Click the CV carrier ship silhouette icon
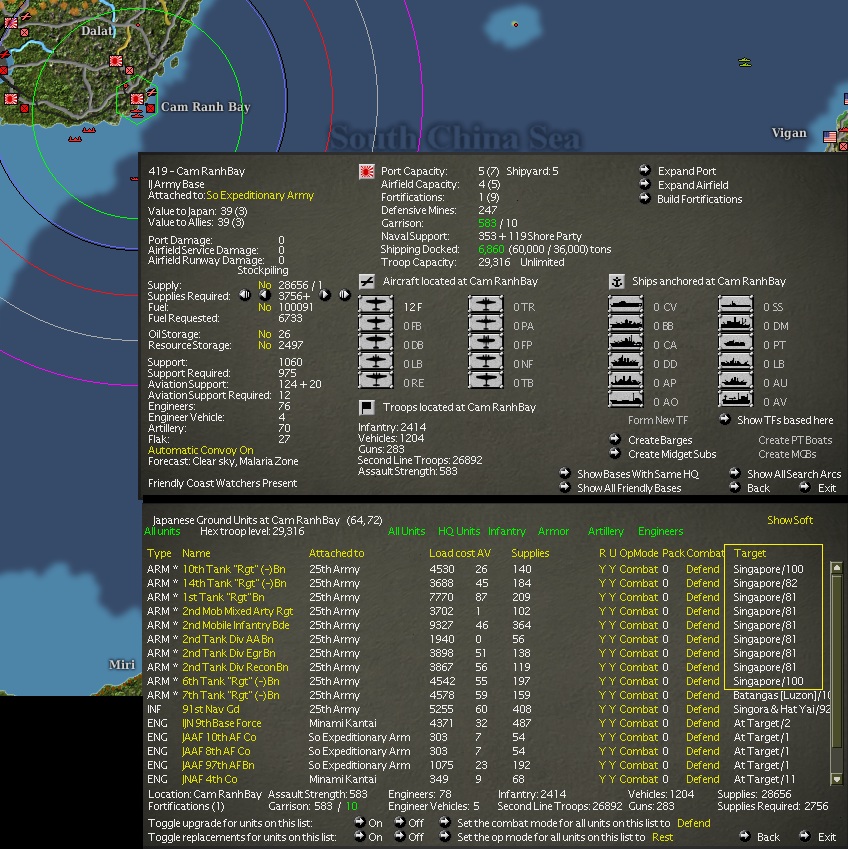 [x=626, y=306]
